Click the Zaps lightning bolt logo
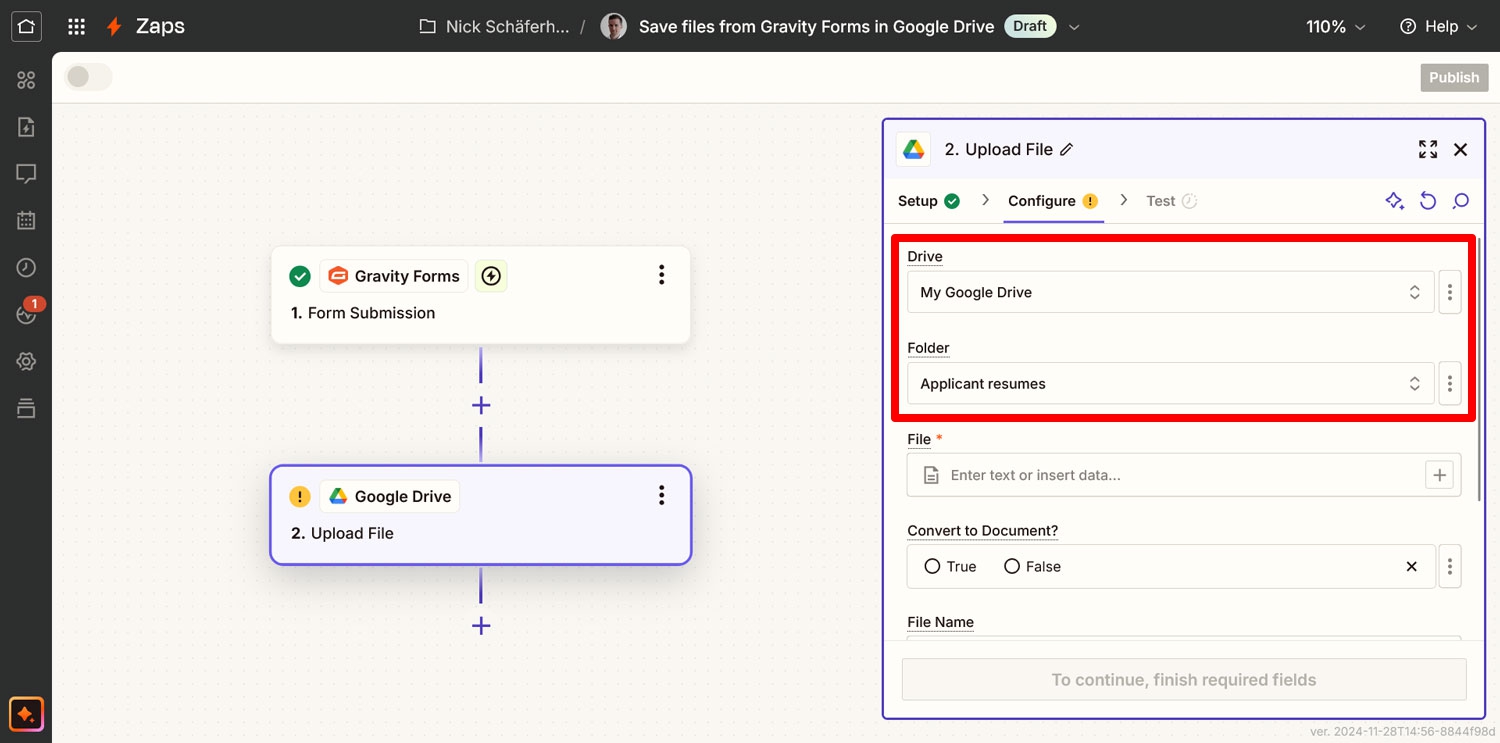 coord(116,27)
